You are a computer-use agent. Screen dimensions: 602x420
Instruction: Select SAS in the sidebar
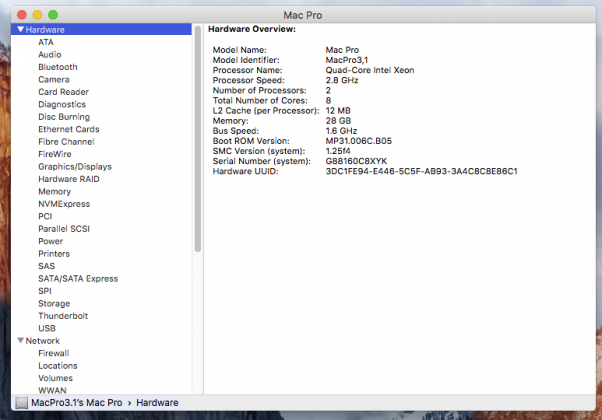[46, 266]
